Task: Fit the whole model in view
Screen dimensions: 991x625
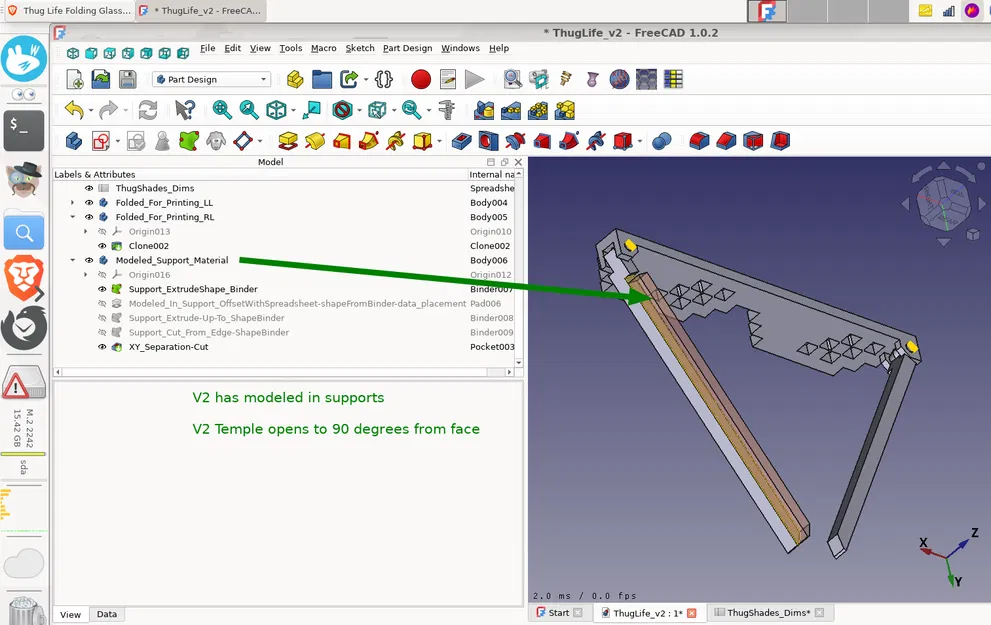Action: pyautogui.click(x=220, y=110)
